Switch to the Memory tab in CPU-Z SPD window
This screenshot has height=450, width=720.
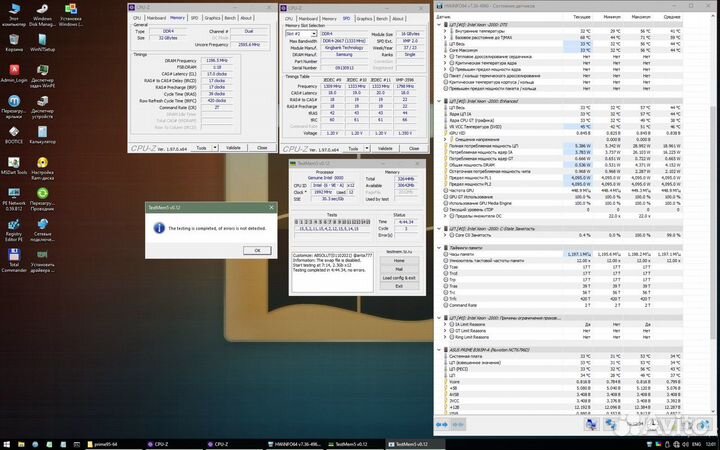tap(329, 19)
